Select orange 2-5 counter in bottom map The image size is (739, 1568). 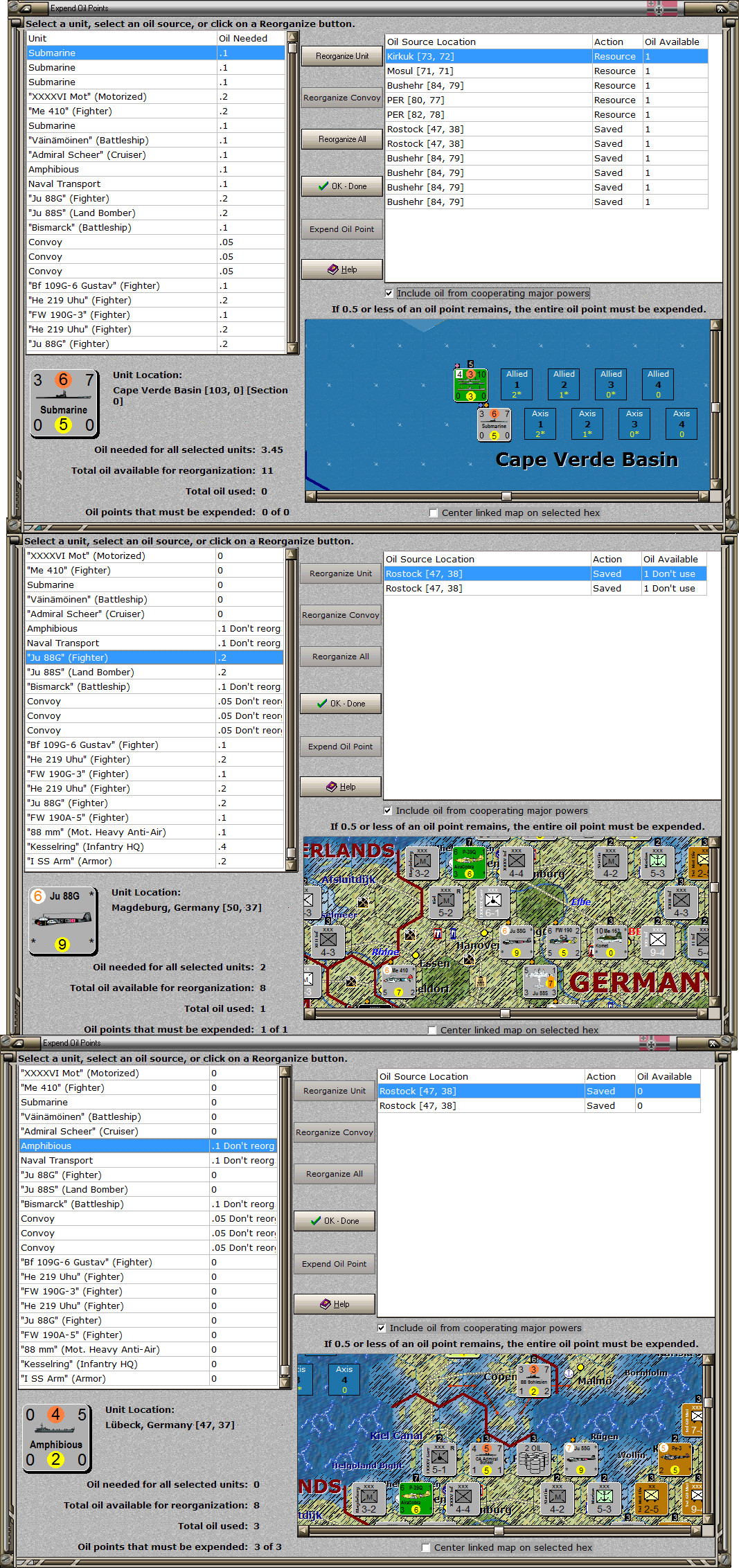(651, 1499)
